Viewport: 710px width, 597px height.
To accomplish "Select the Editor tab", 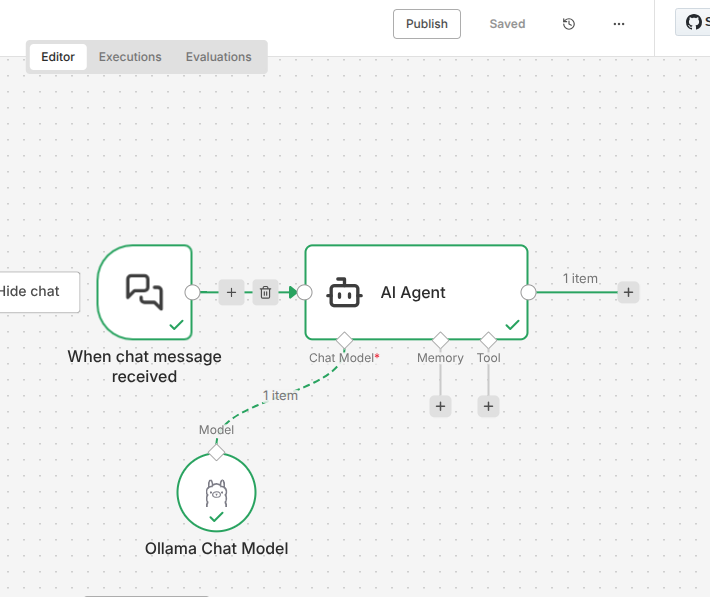I will pos(58,57).
